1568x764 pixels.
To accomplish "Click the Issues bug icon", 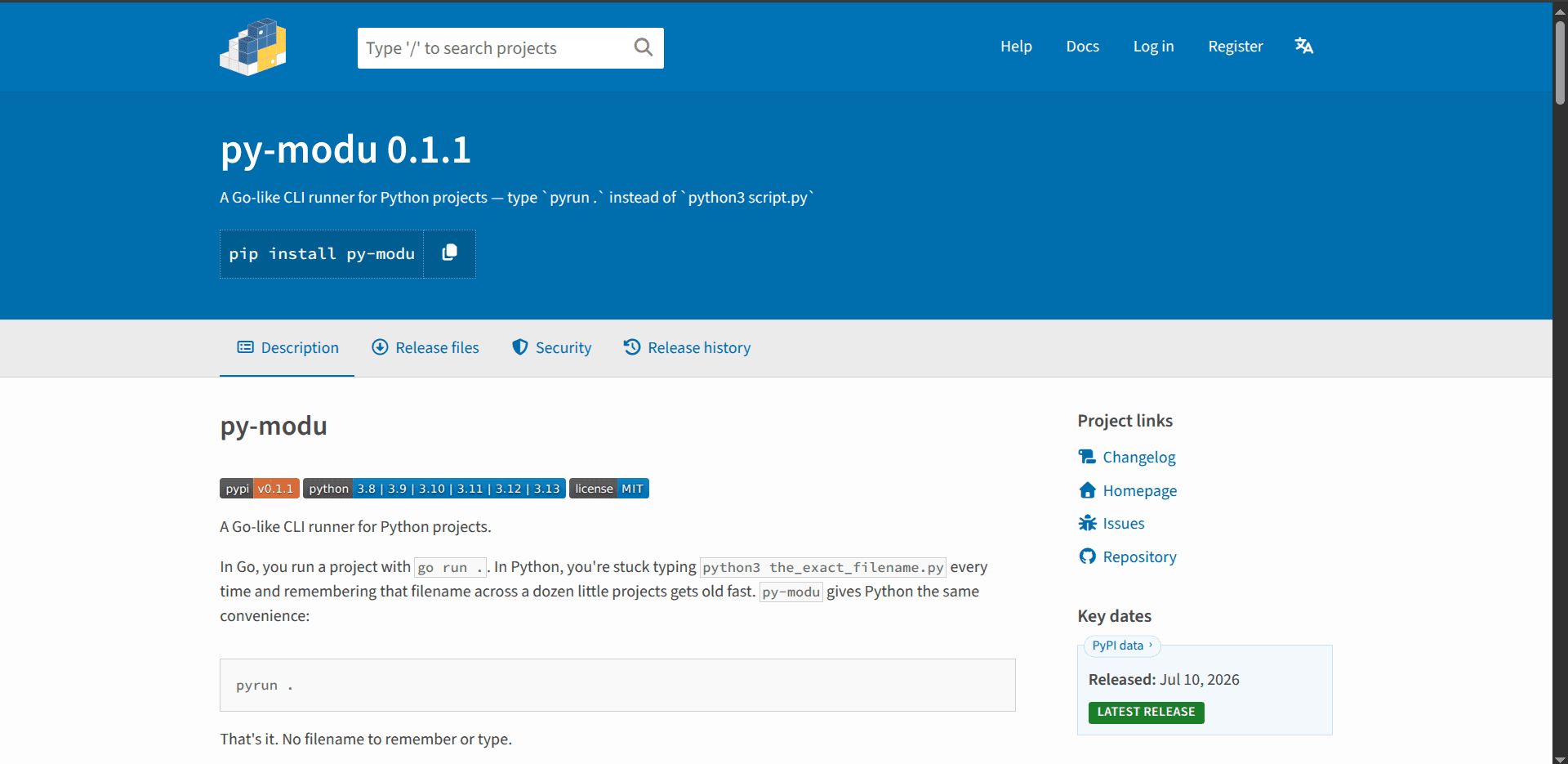I will pos(1087,523).
